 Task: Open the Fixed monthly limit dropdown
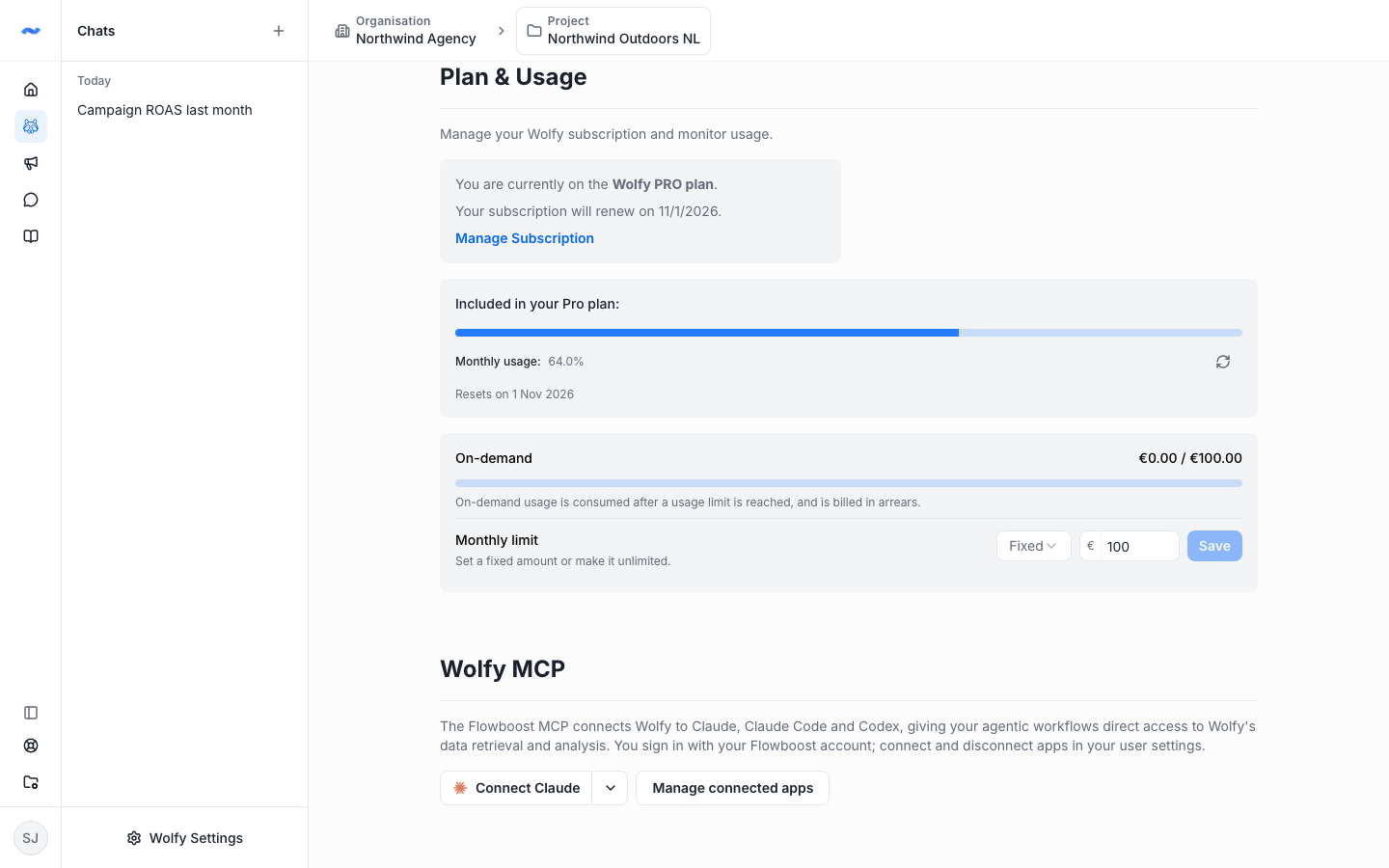pyautogui.click(x=1033, y=546)
